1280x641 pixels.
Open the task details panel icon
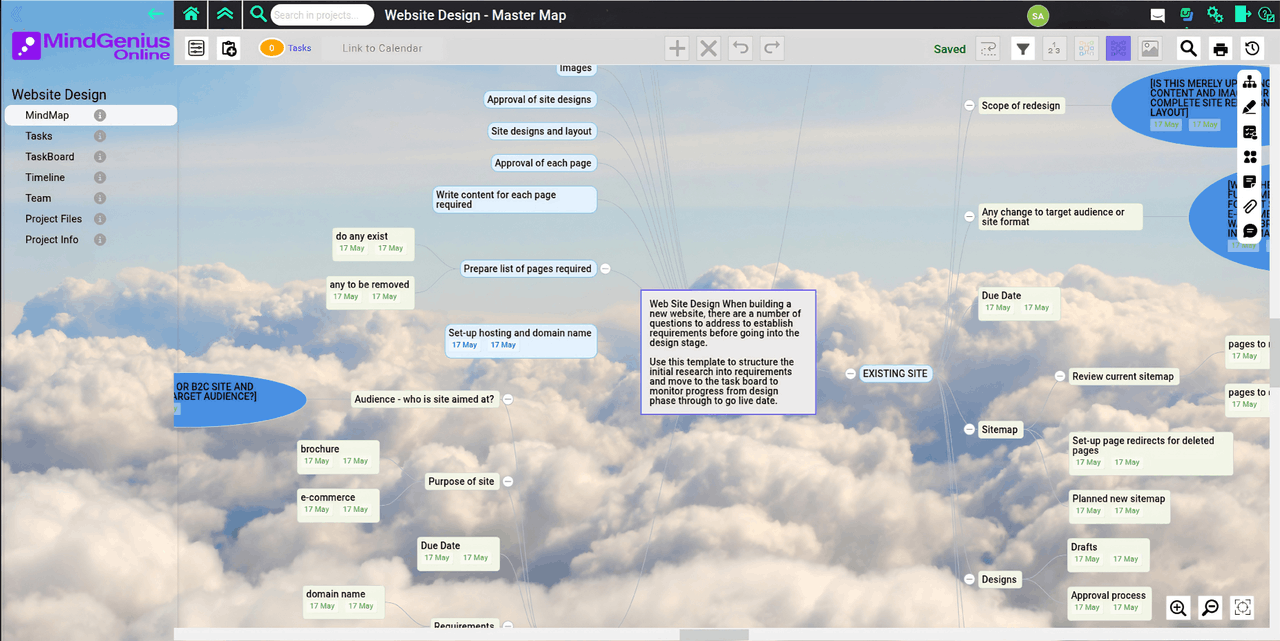tap(1250, 132)
